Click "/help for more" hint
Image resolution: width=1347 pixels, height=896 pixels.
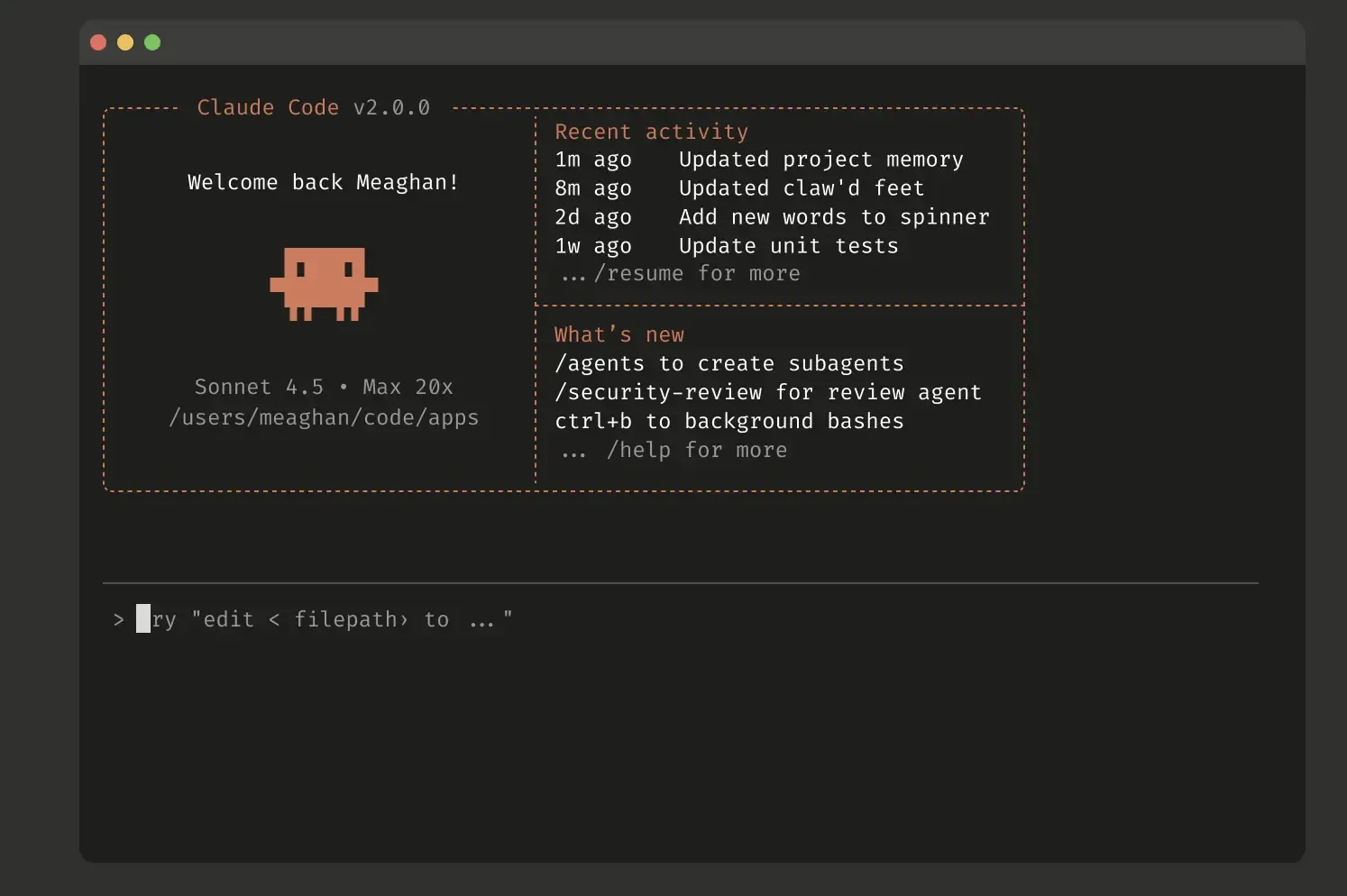pos(695,450)
